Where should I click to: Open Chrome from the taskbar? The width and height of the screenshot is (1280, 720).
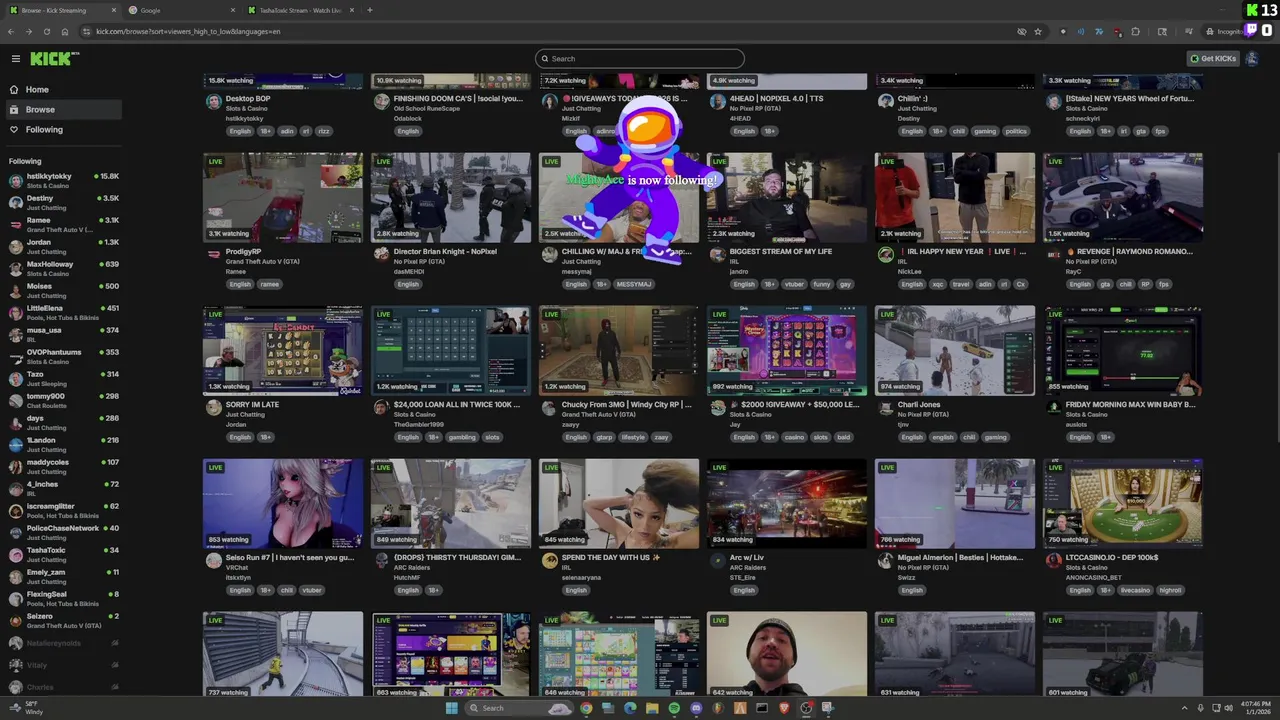586,708
